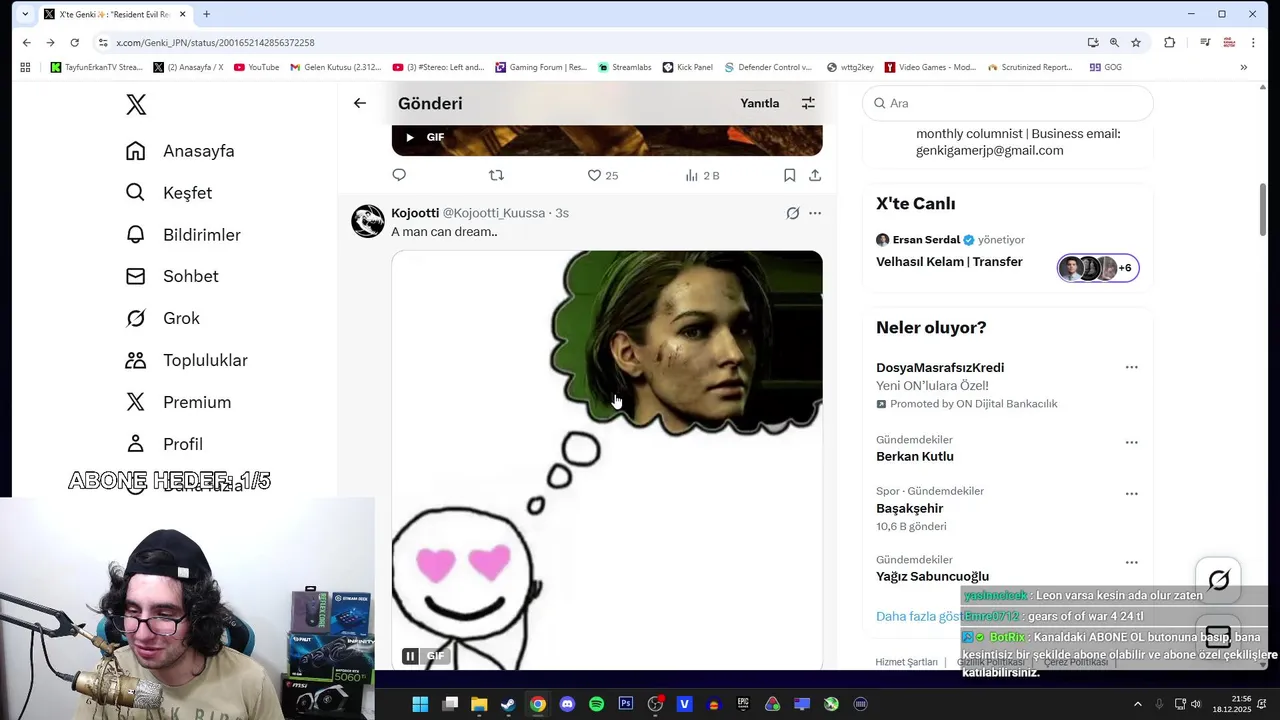Open more options for Berkan Kutlu trend

(x=1131, y=442)
